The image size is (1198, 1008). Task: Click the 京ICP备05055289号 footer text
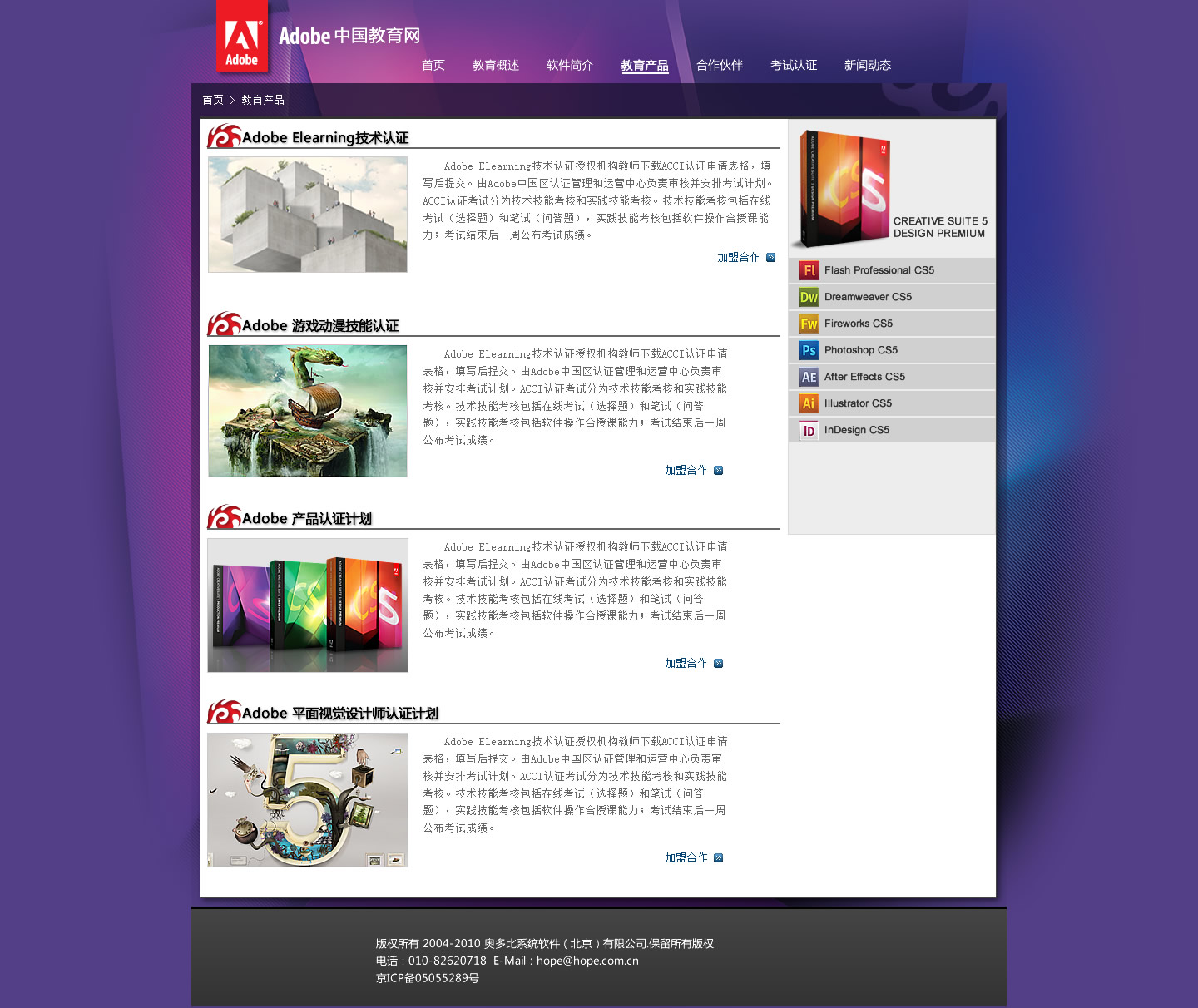(428, 978)
